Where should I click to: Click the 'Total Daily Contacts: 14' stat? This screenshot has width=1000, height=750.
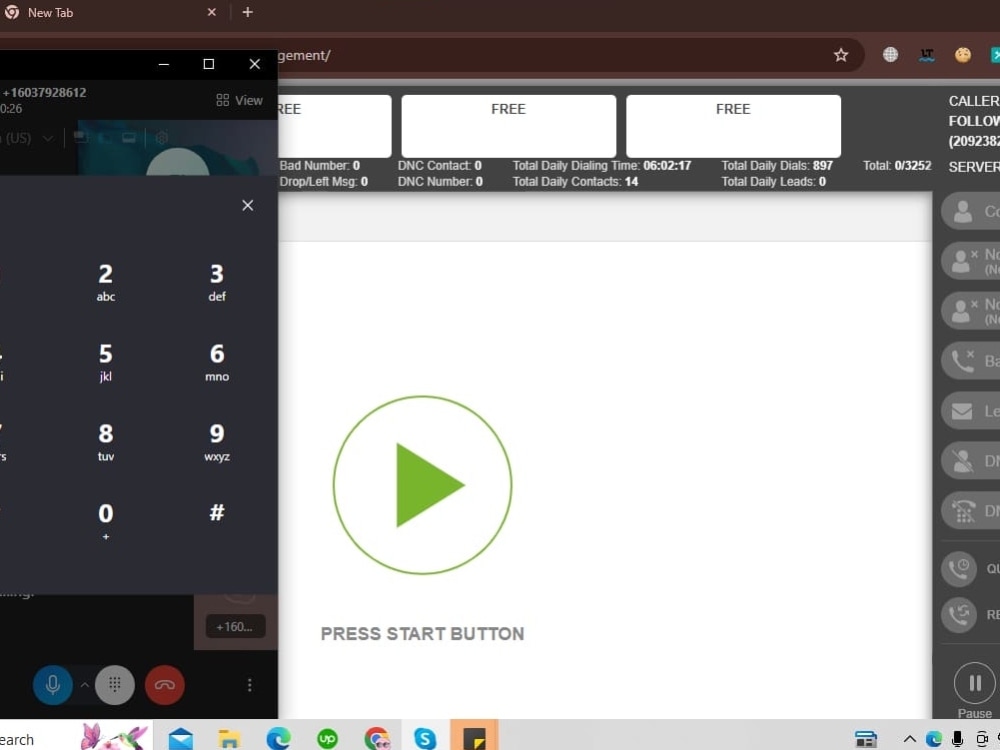pos(575,182)
